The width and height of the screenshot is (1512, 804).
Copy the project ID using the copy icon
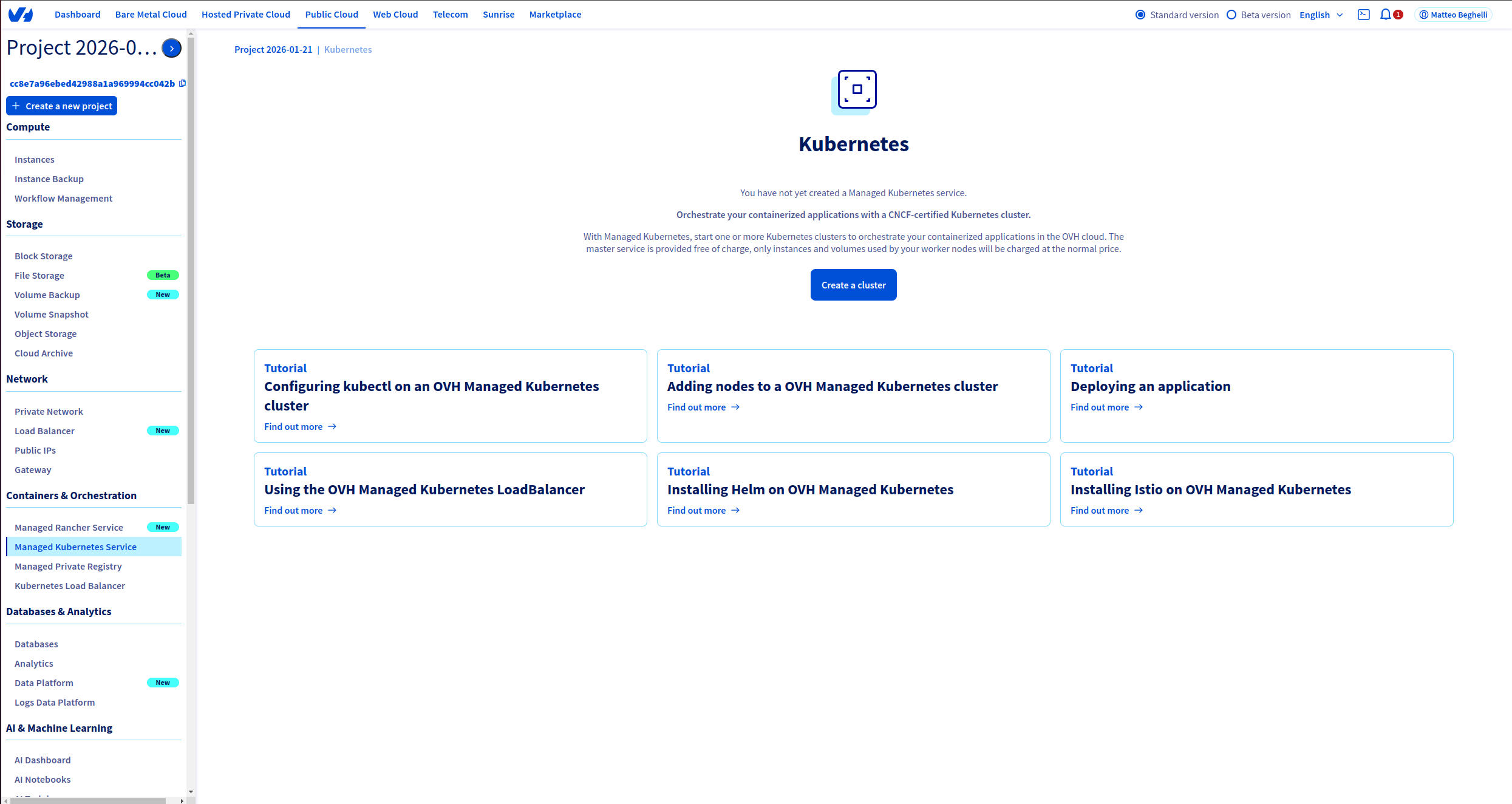(182, 83)
